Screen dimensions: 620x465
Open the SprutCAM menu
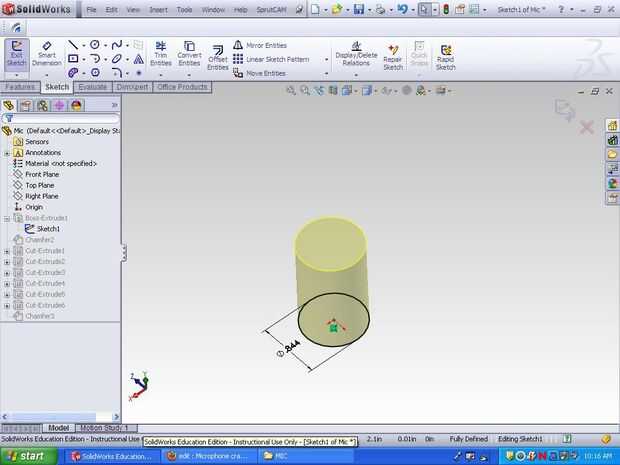pyautogui.click(x=271, y=9)
